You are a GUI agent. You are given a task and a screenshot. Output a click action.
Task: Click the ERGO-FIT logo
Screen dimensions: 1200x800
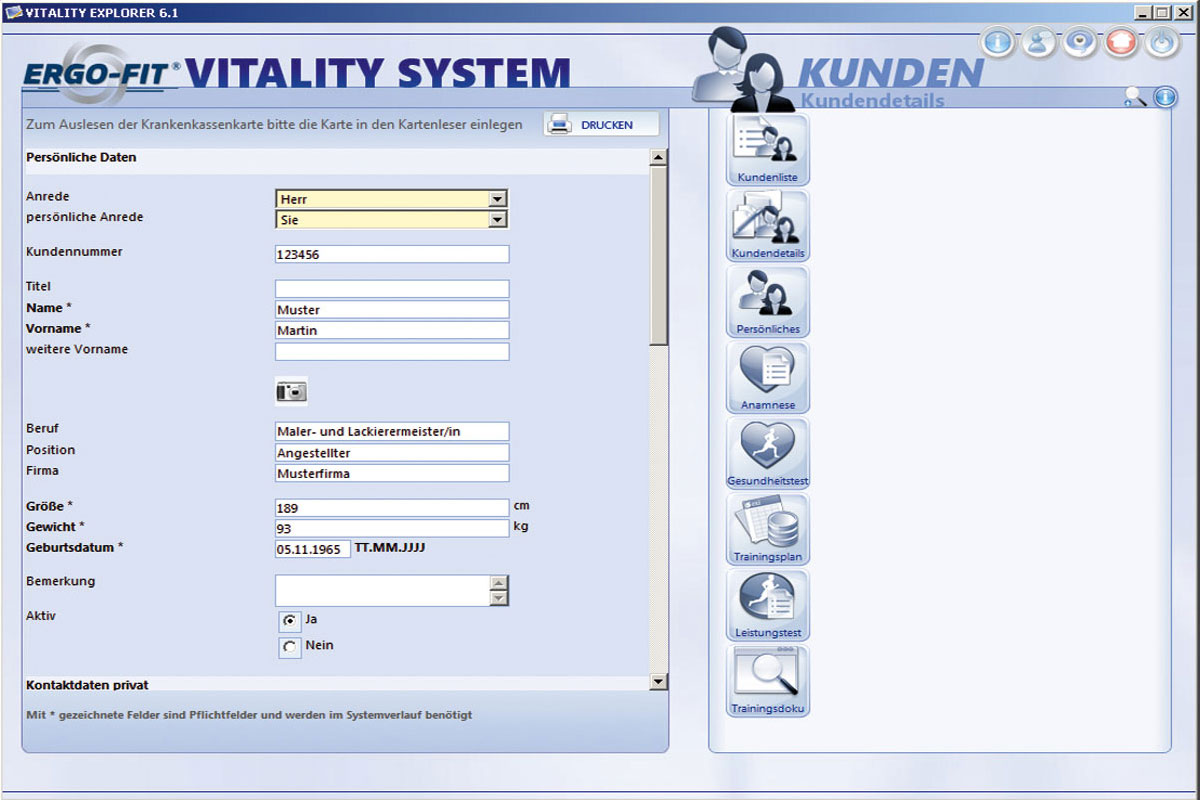102,73
